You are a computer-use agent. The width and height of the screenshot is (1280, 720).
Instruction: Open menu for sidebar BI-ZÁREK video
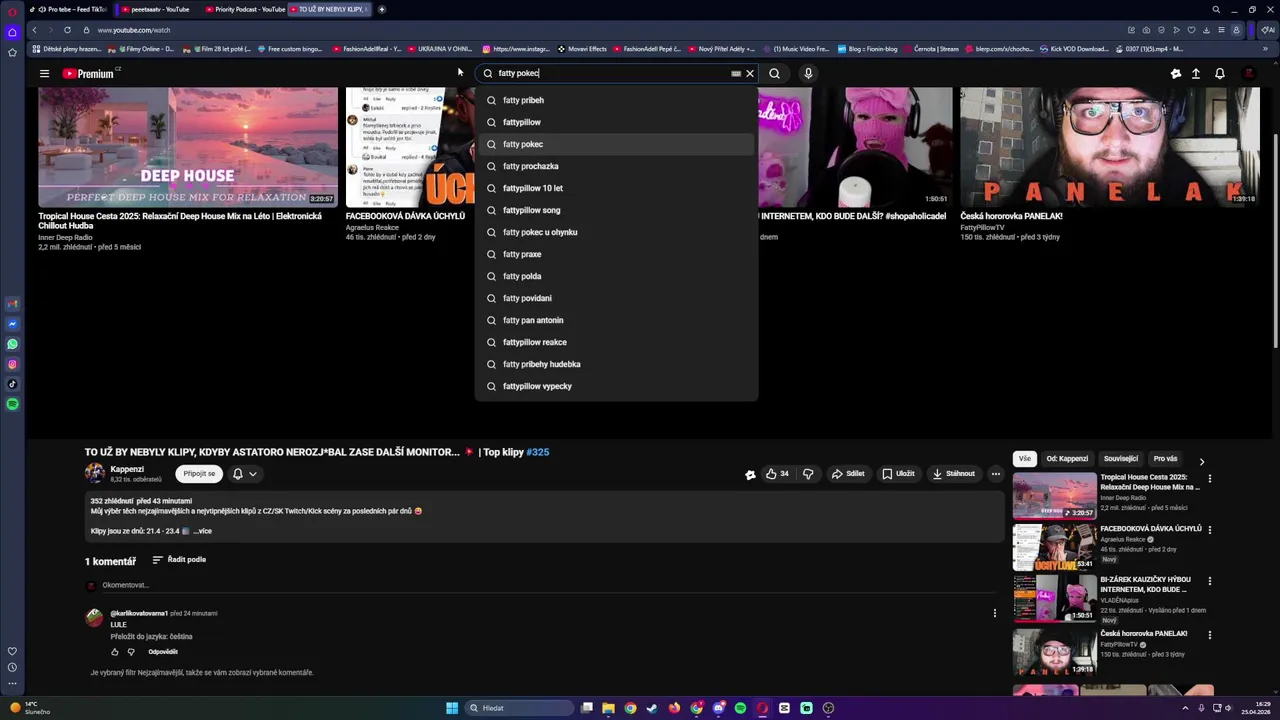tap(1210, 581)
